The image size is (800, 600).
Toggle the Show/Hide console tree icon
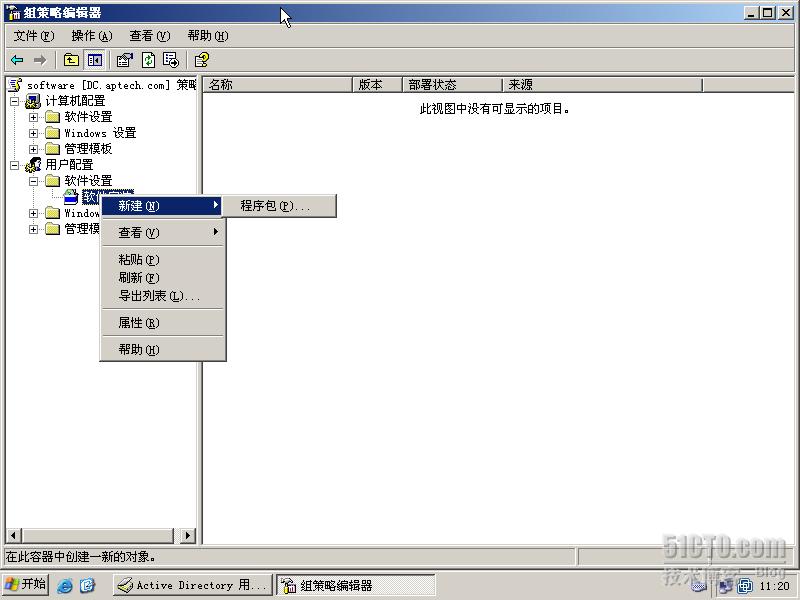coord(95,60)
